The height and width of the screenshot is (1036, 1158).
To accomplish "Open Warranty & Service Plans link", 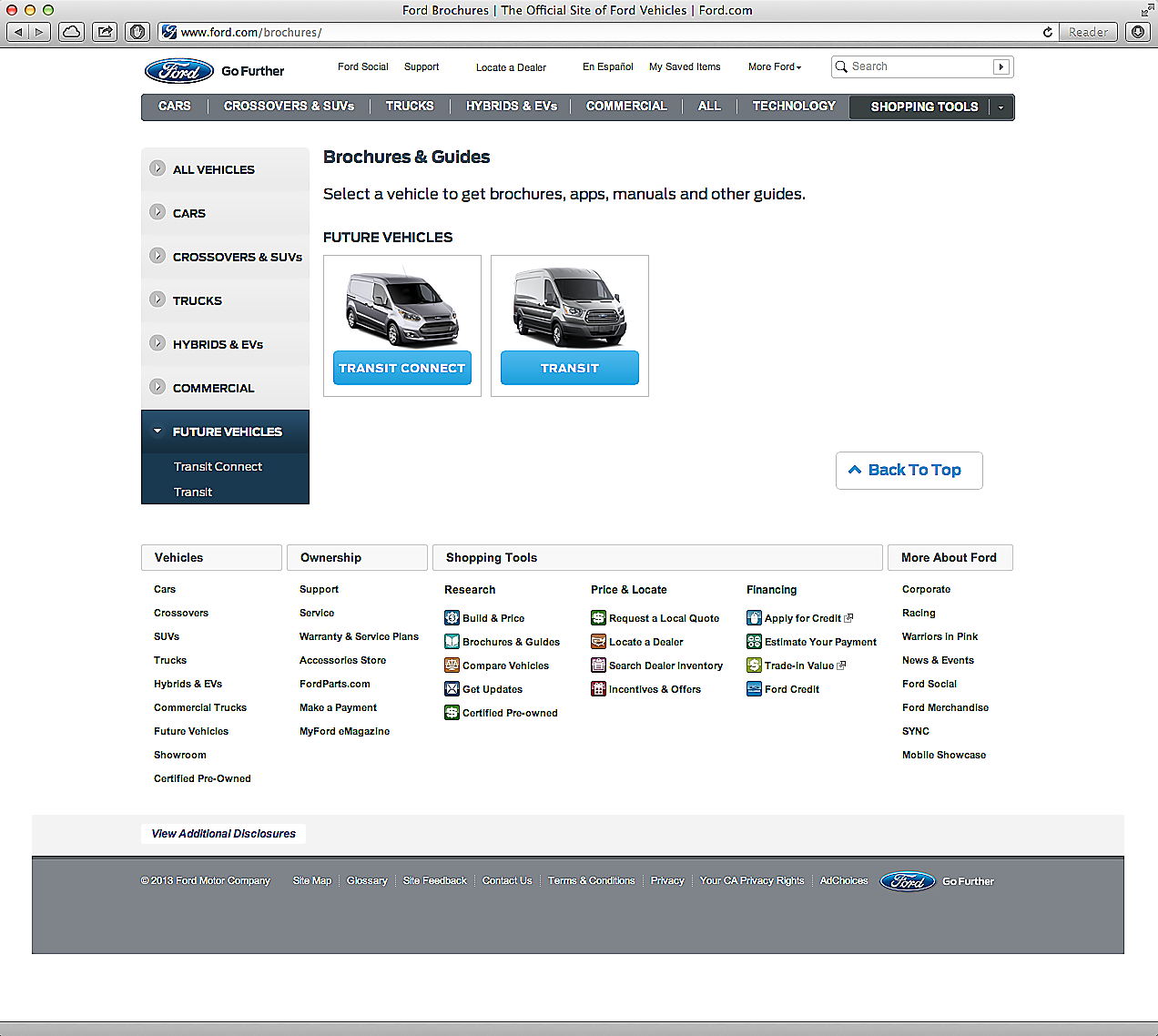I will (x=359, y=636).
